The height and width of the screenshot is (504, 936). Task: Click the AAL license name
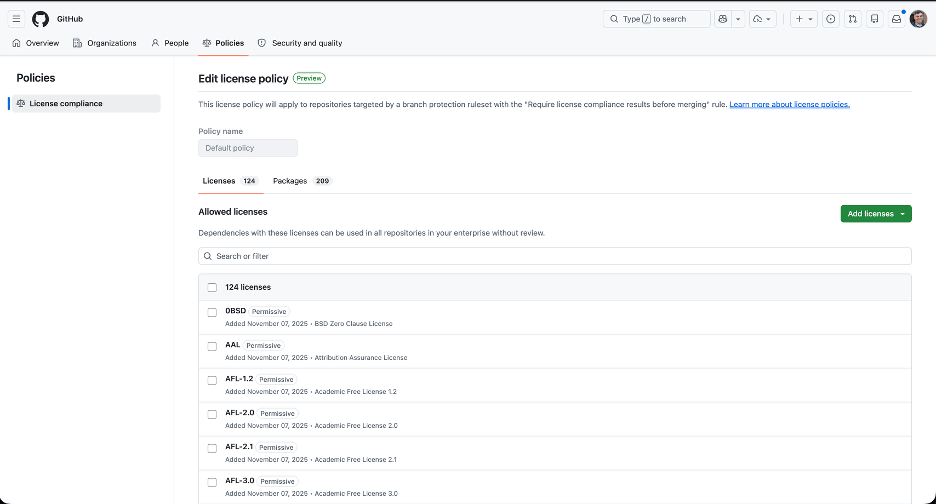point(232,345)
